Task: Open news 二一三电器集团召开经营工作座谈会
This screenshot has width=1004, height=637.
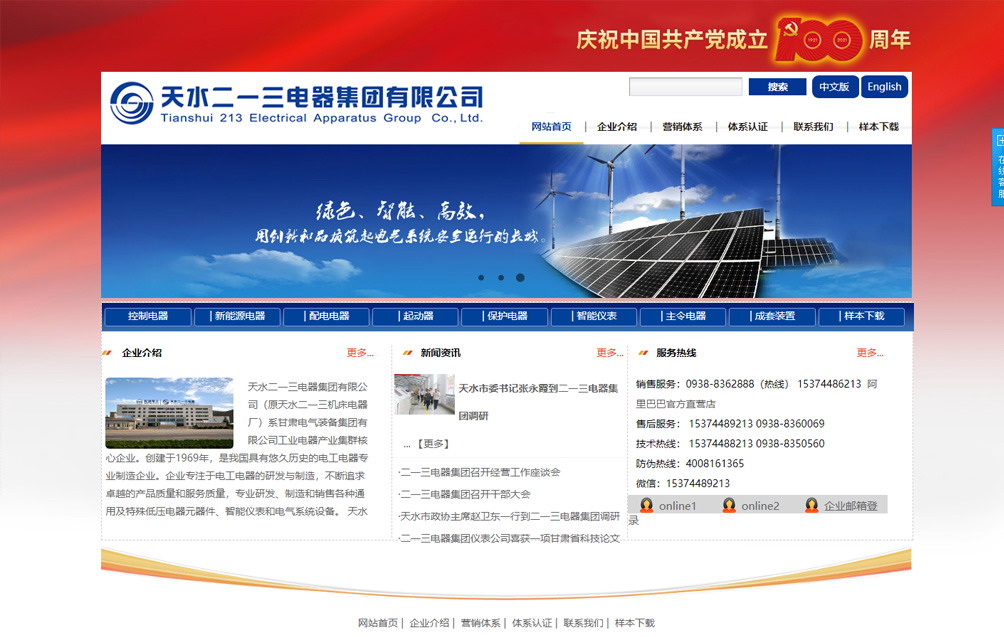Action: 480,472
